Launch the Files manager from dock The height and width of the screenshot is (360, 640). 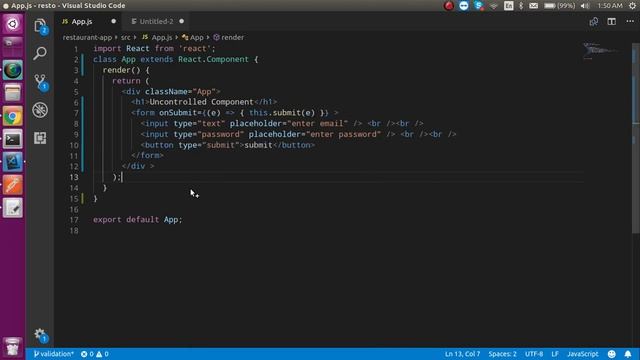(x=13, y=93)
